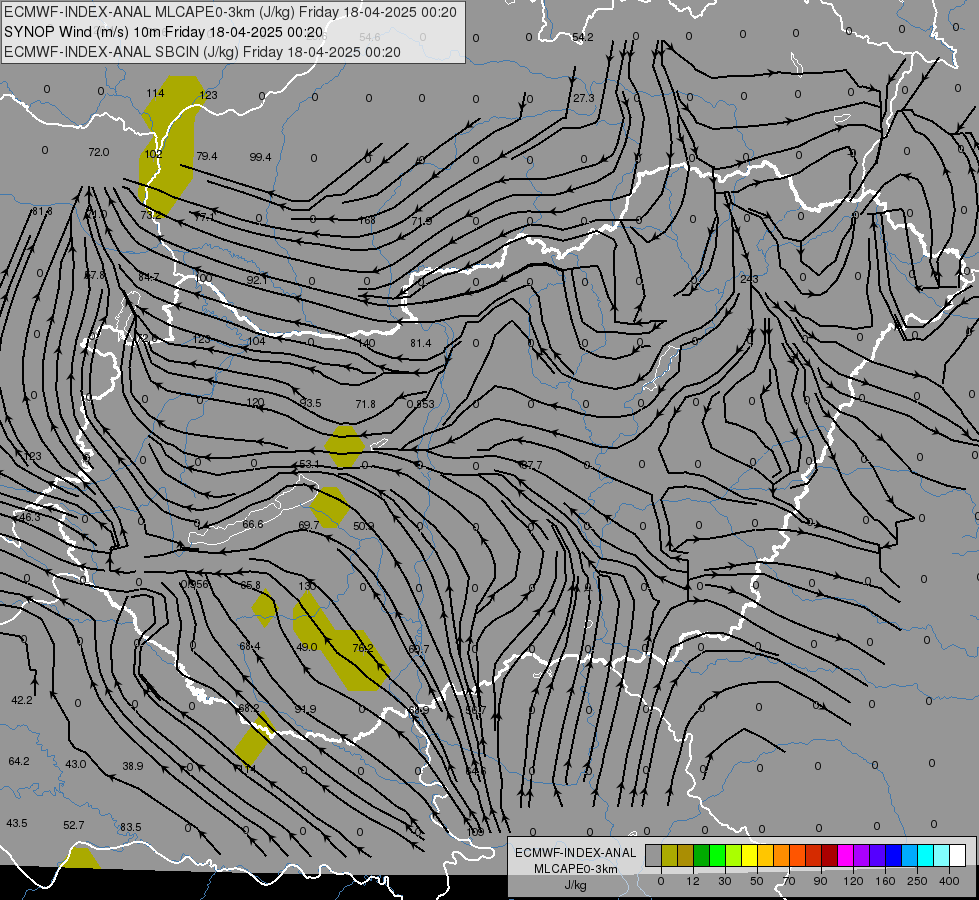Click the legend tick label 70
The image size is (979, 900).
point(789,881)
